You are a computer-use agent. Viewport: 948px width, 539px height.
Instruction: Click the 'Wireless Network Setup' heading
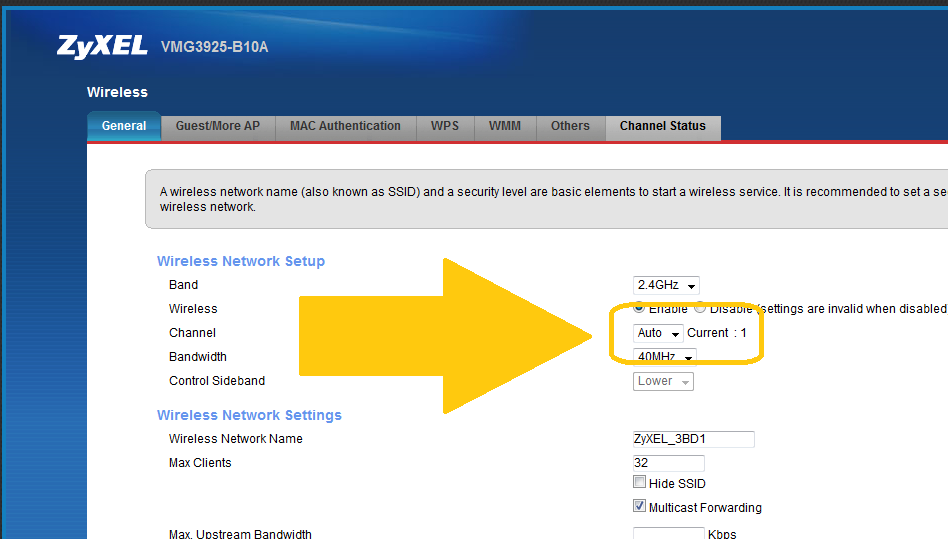click(x=241, y=261)
